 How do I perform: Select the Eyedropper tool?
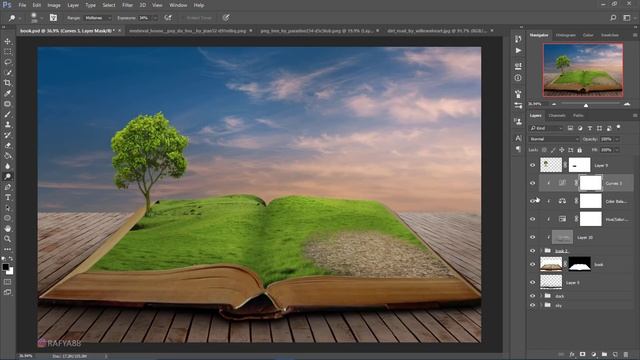(x=7, y=93)
